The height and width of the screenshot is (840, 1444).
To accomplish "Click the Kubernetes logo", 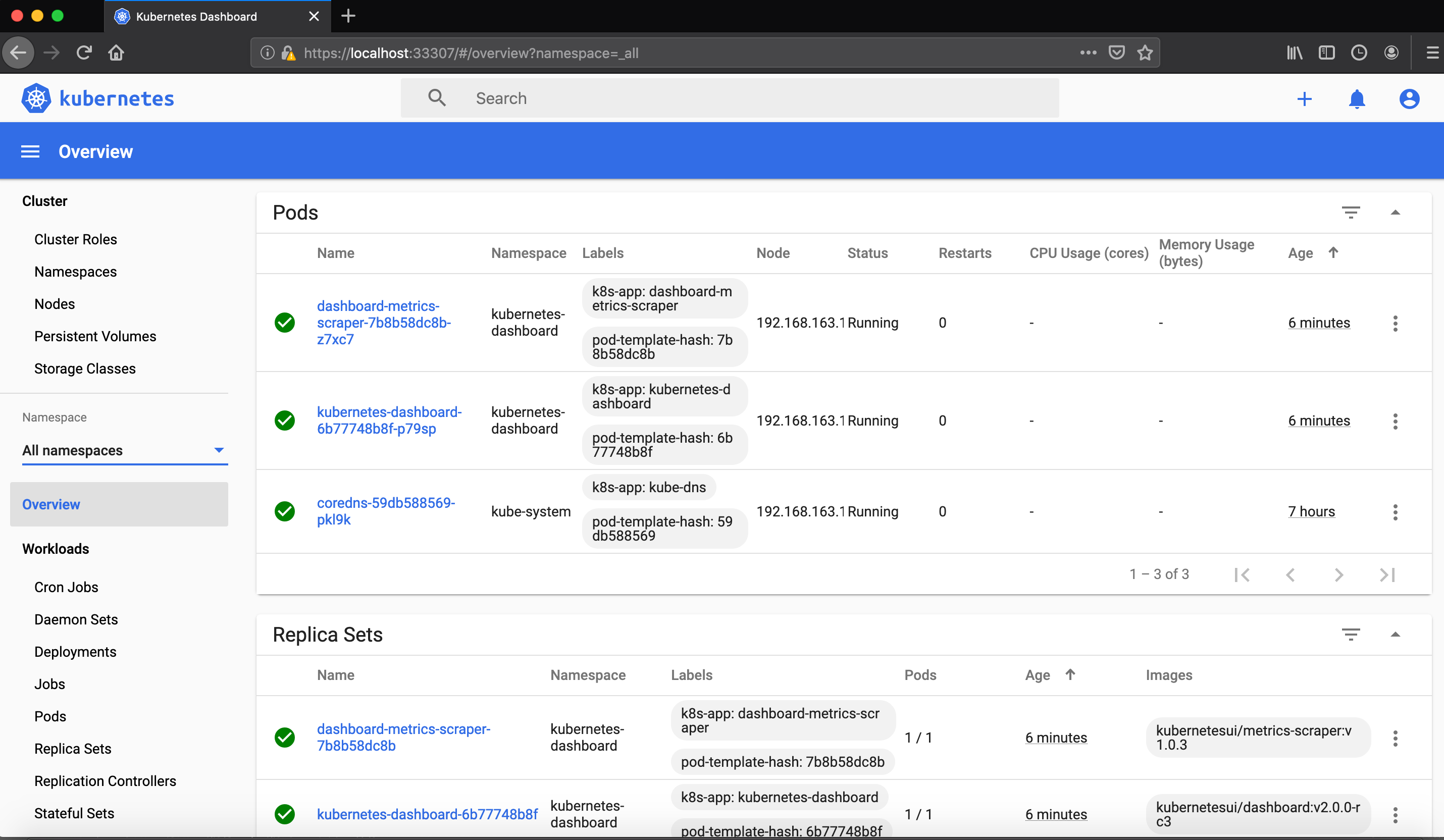I will pos(35,97).
